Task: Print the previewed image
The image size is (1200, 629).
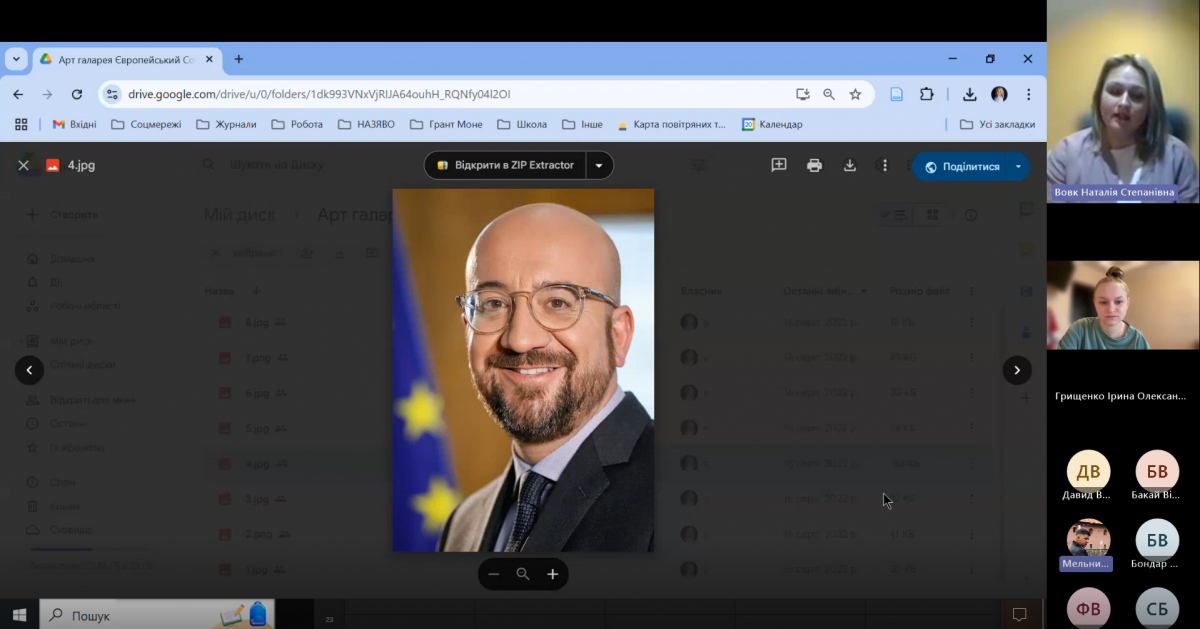Action: click(814, 166)
